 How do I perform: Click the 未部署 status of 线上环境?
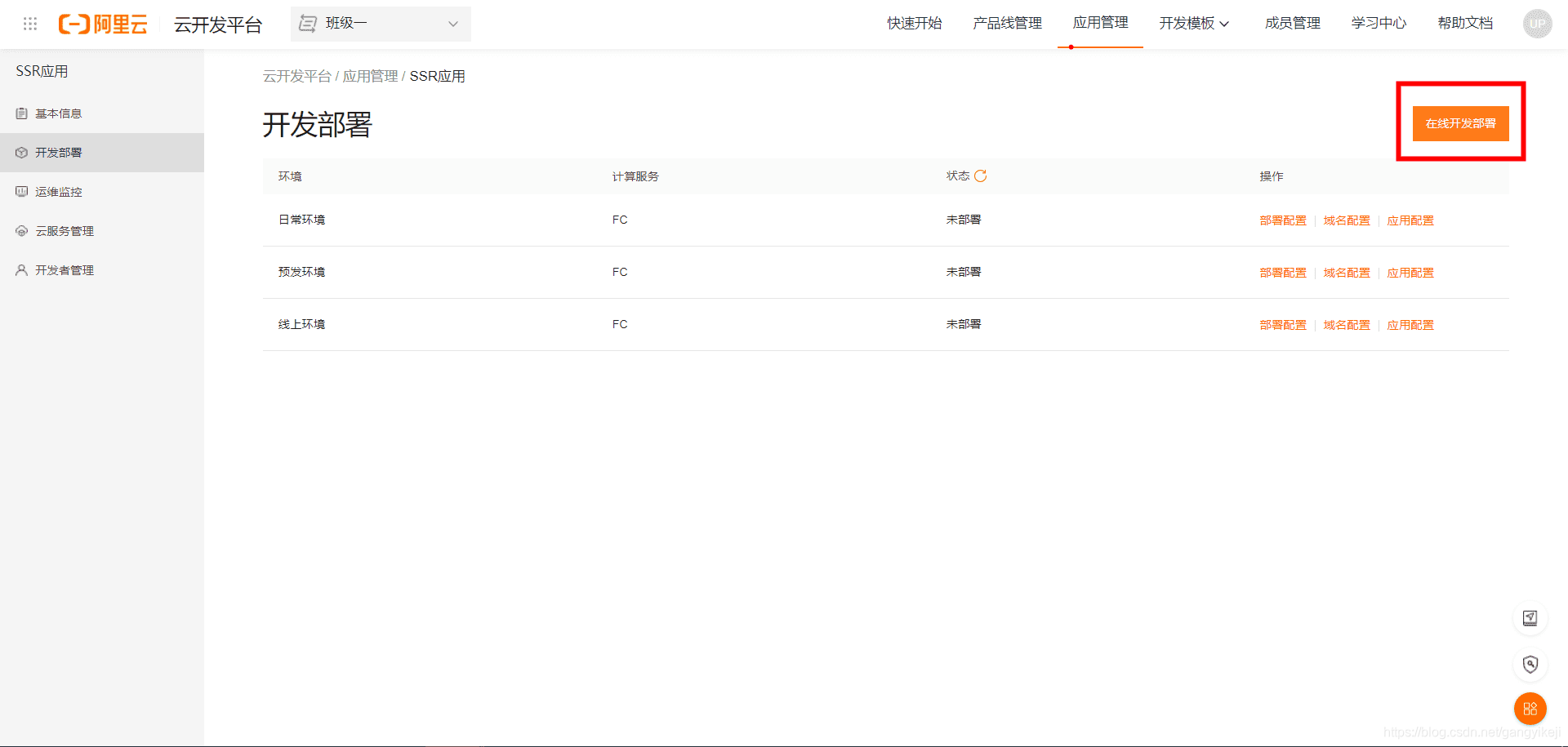964,324
